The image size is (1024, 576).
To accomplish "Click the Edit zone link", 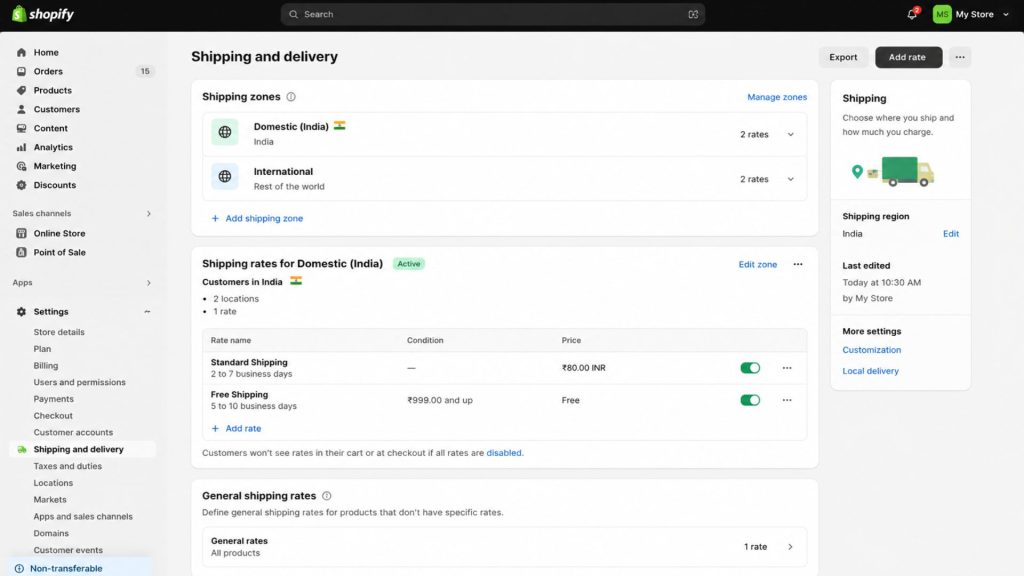I will coord(758,264).
